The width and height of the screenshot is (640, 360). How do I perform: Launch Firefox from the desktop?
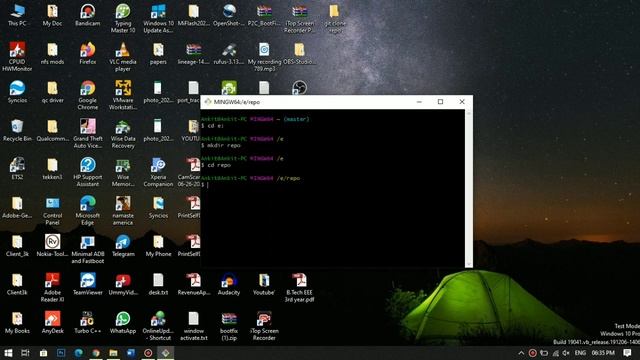87,54
